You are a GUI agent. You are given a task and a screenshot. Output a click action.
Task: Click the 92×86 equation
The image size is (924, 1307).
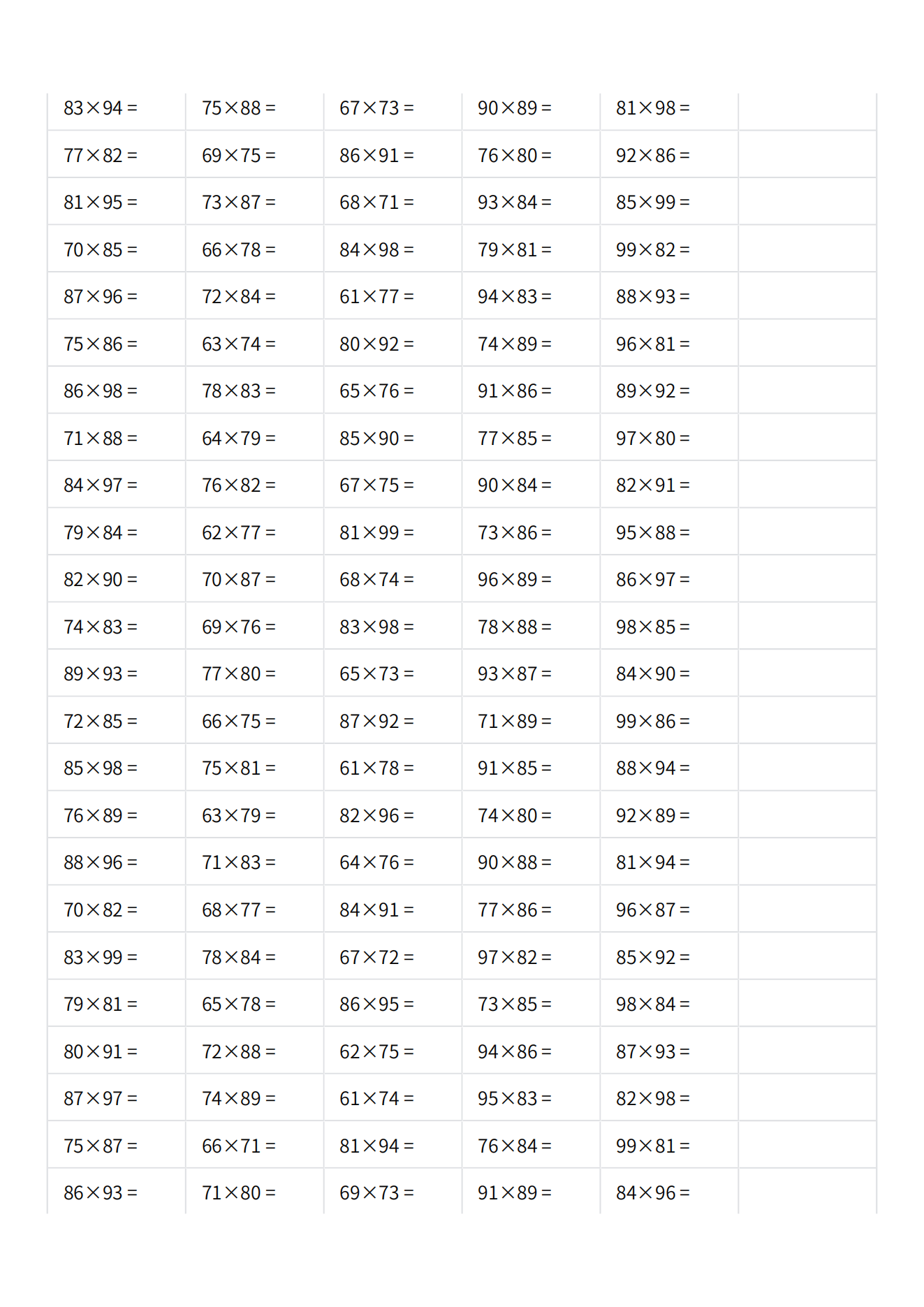653,155
